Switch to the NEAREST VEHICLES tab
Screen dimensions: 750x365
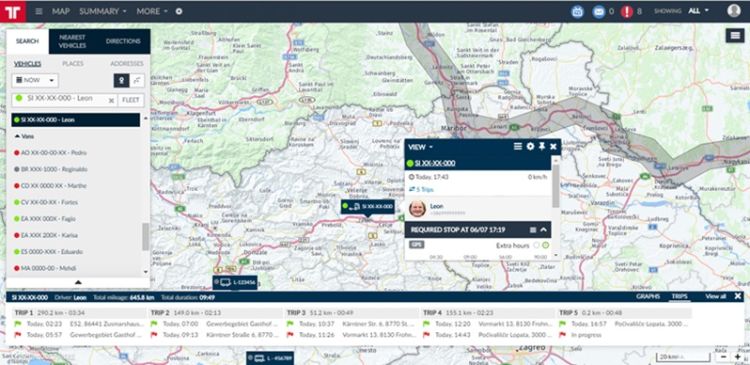(x=72, y=41)
